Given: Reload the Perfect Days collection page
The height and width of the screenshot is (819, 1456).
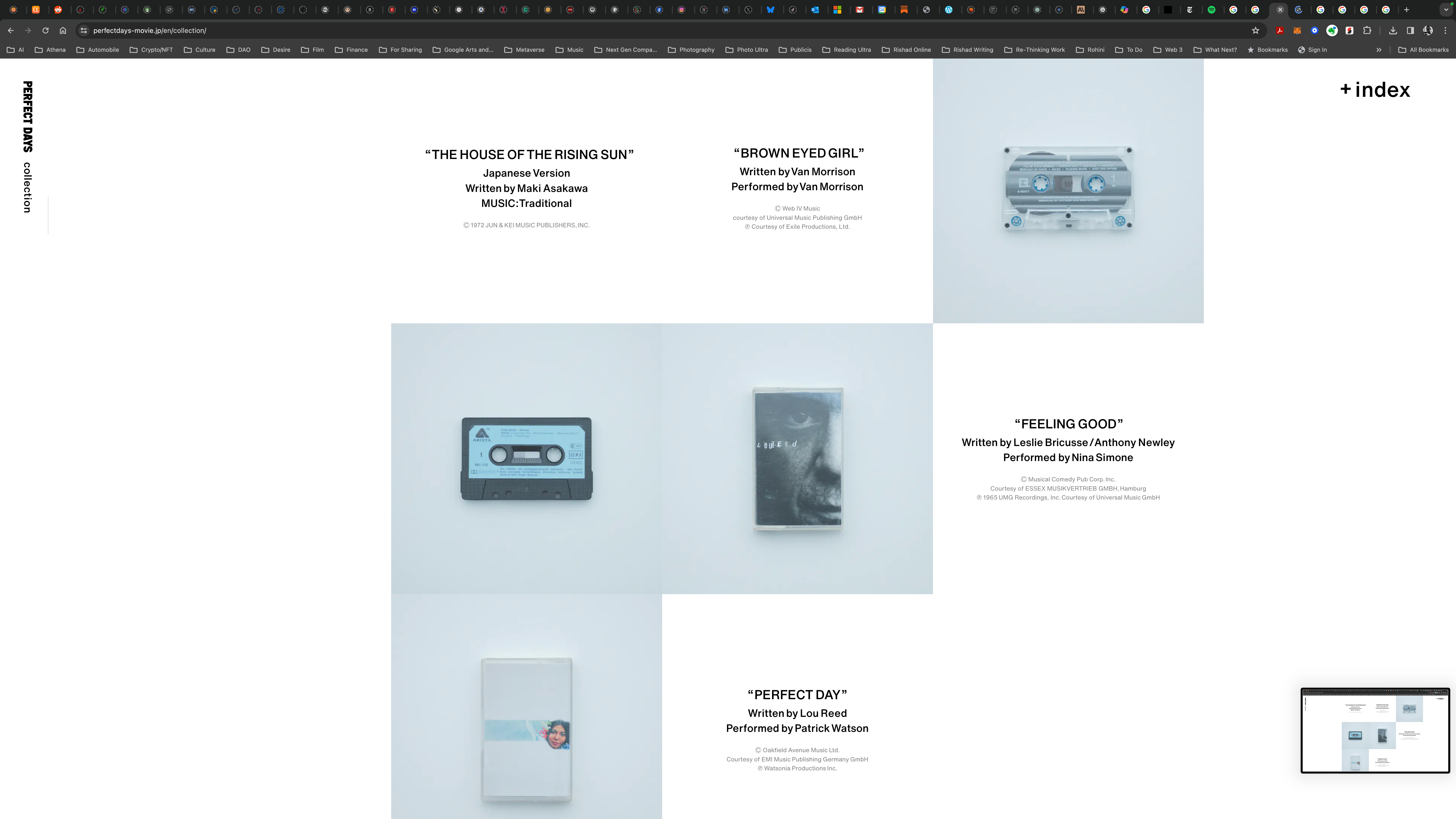Looking at the screenshot, I should [45, 30].
